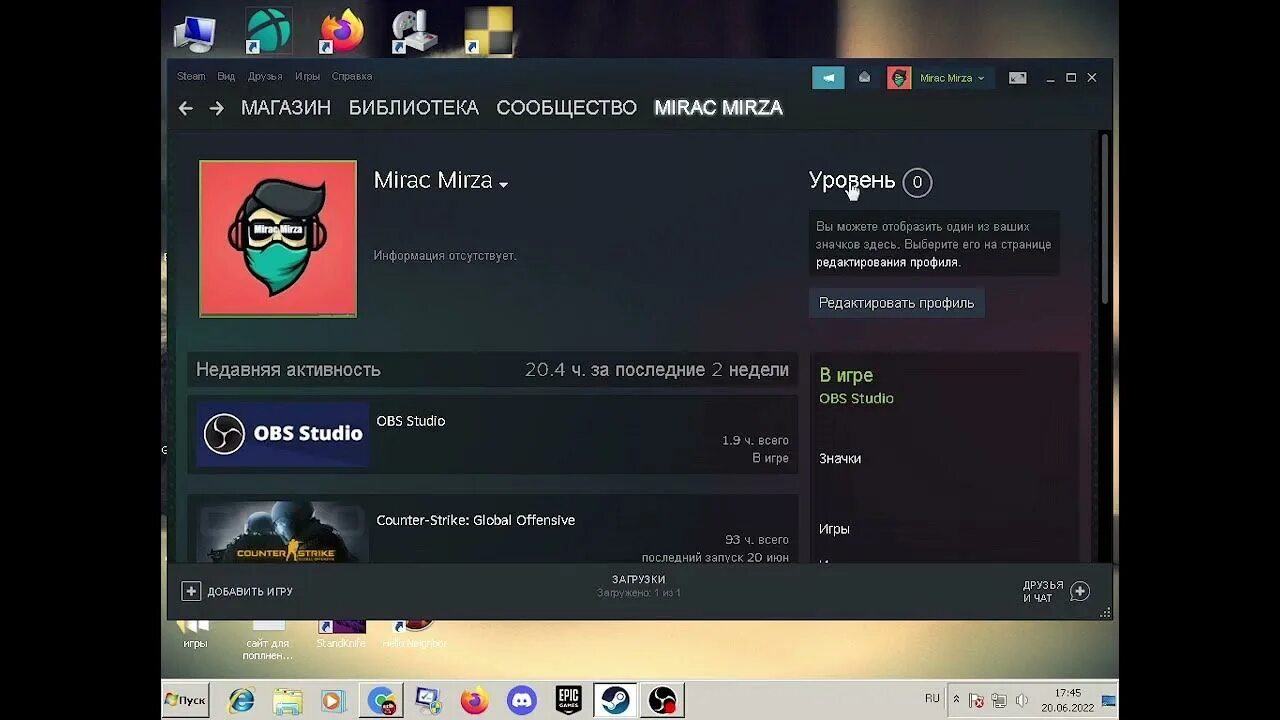Image resolution: width=1280 pixels, height=720 pixels.
Task: Click ДОБАВИТЬ ИГРУ text
Action: (x=250, y=592)
